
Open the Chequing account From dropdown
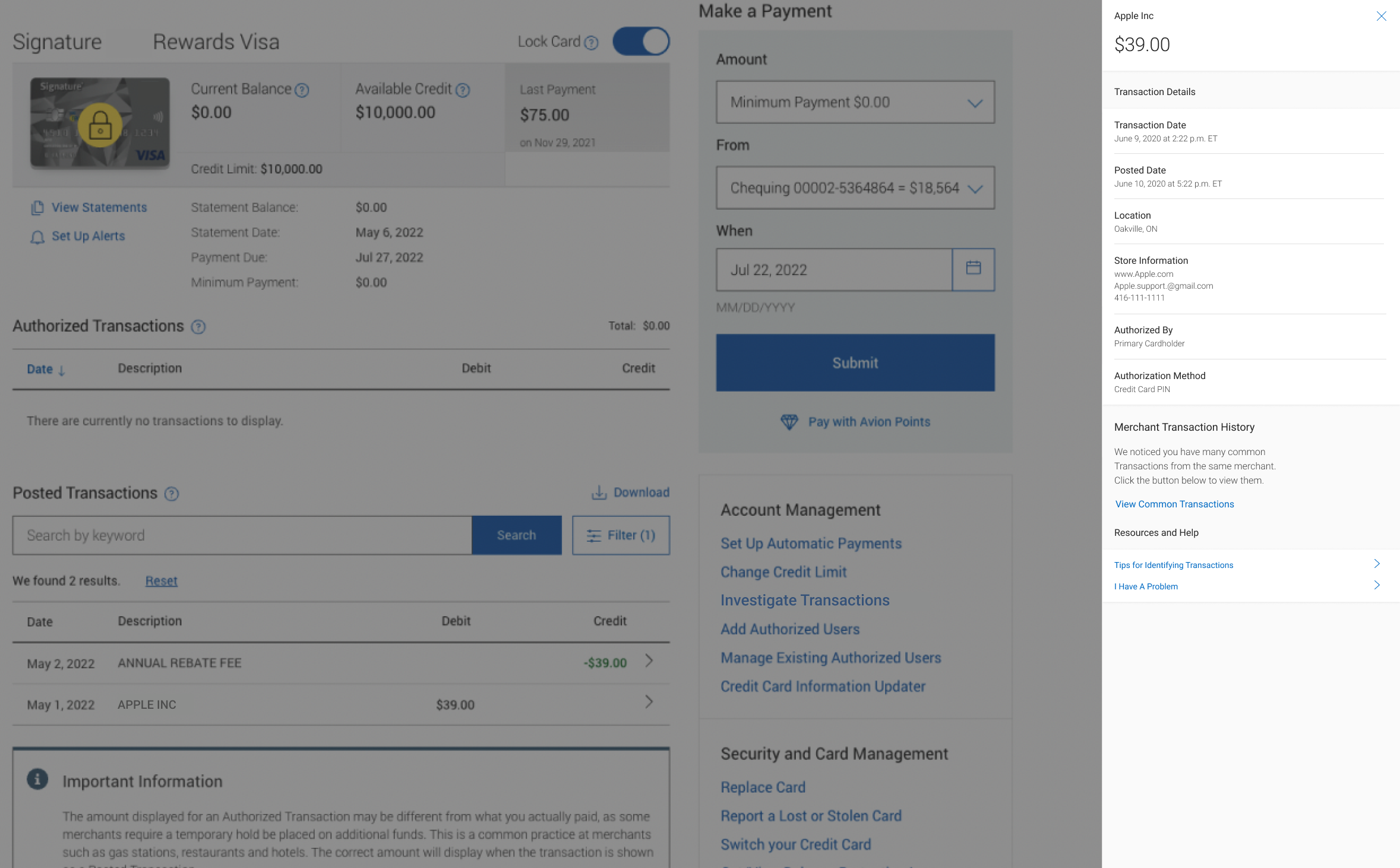(x=855, y=188)
